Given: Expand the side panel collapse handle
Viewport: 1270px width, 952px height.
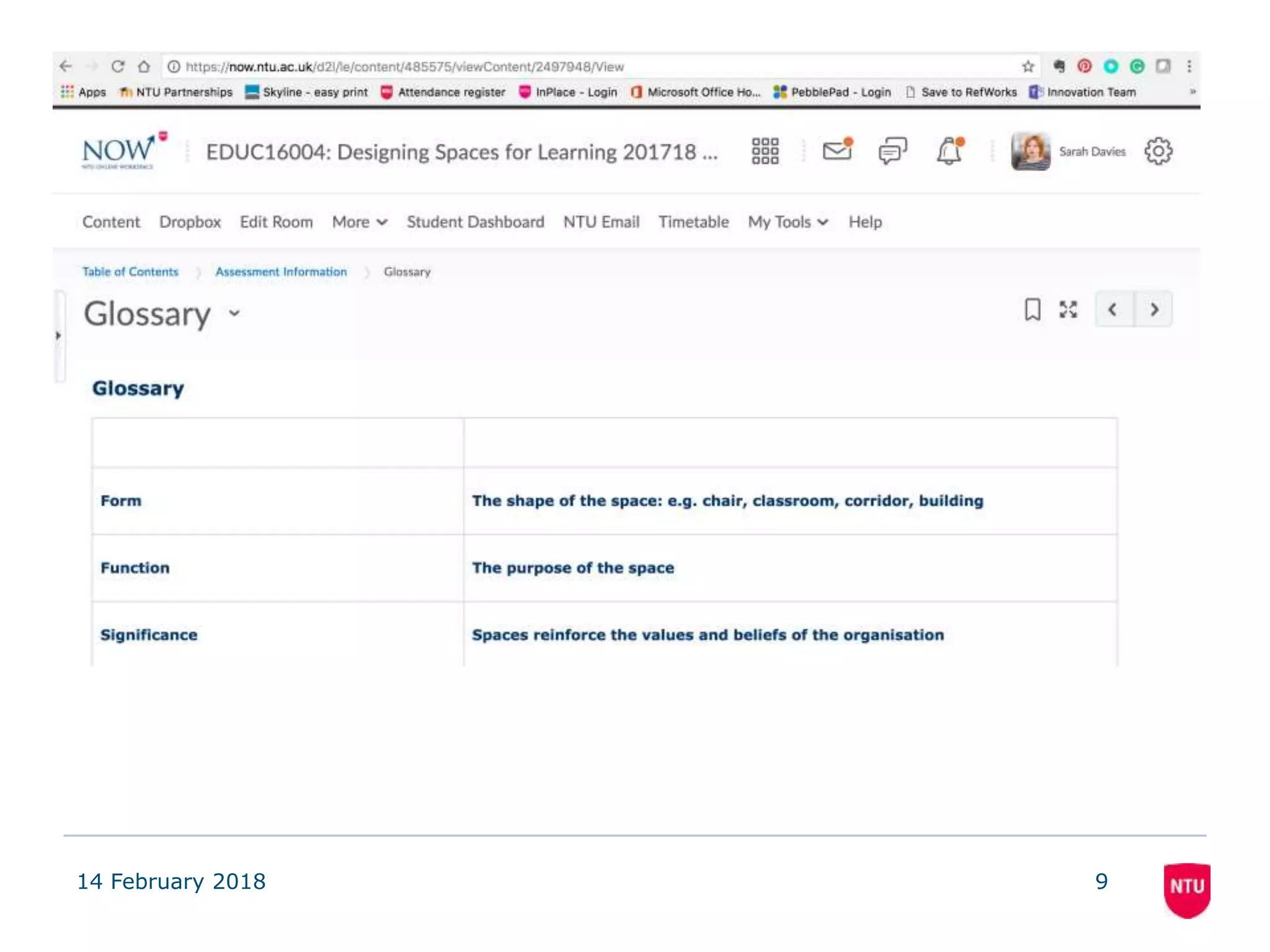Looking at the screenshot, I should pyautogui.click(x=58, y=336).
